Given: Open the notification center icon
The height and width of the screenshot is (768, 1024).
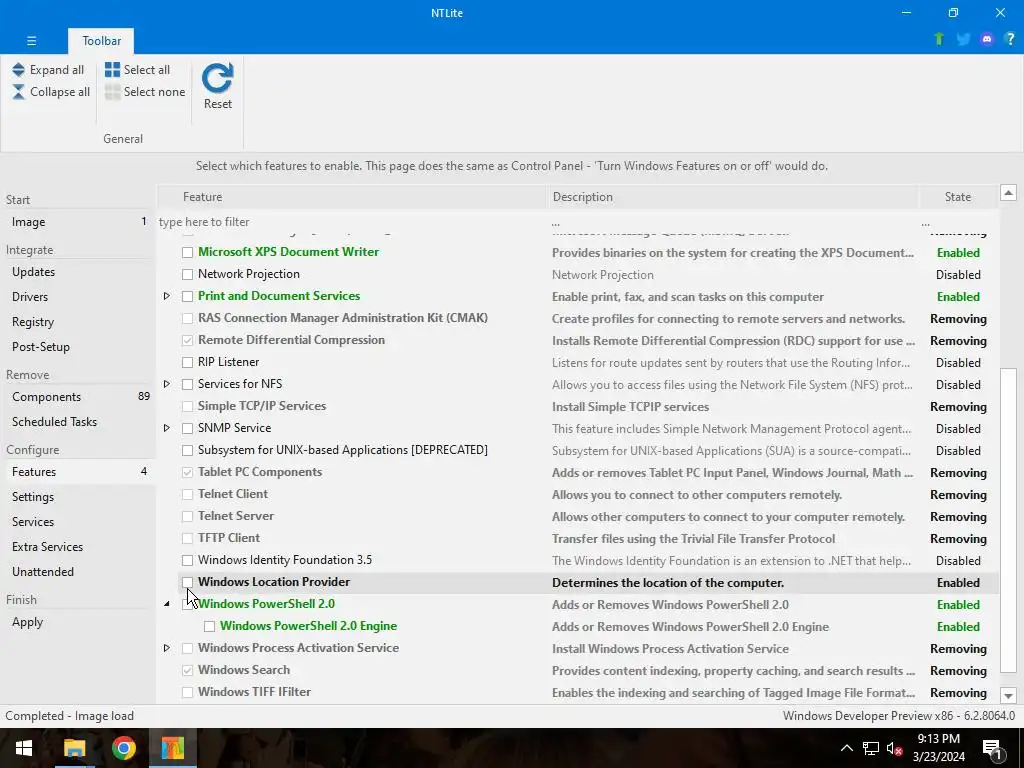Looking at the screenshot, I should pyautogui.click(x=993, y=749).
